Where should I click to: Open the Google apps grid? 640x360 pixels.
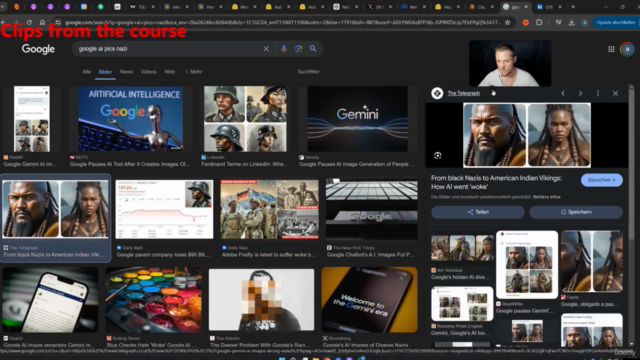(x=611, y=49)
